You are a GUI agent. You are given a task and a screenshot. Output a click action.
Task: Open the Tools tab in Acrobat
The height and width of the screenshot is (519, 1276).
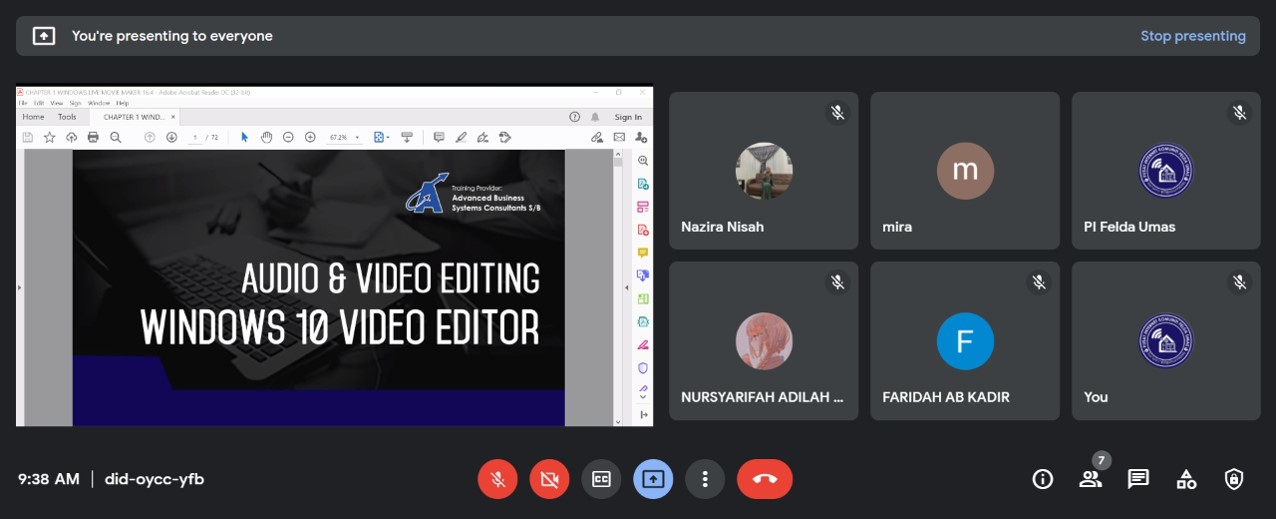tap(67, 117)
